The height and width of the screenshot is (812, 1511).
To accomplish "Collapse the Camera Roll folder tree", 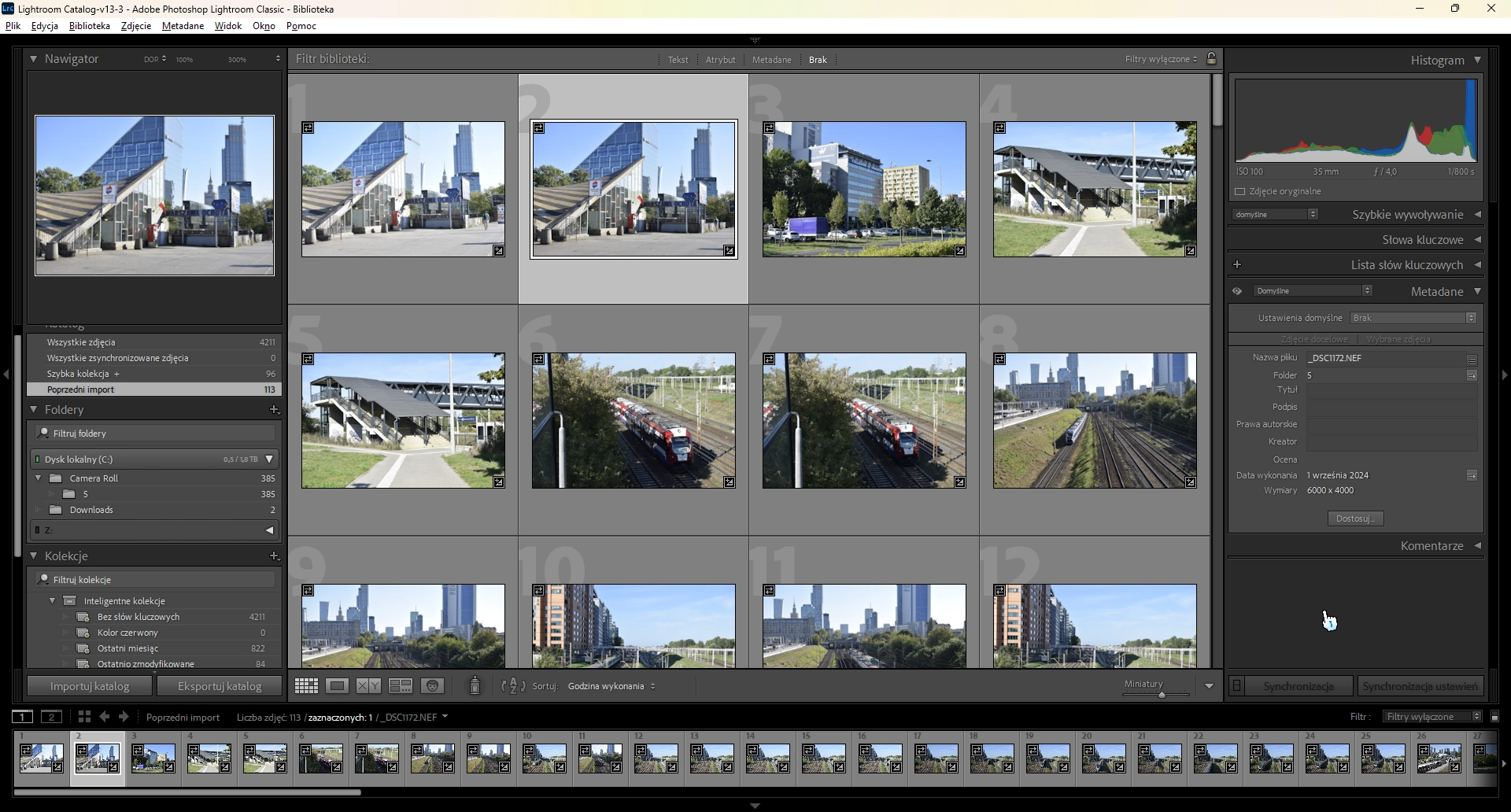I will pyautogui.click(x=38, y=478).
